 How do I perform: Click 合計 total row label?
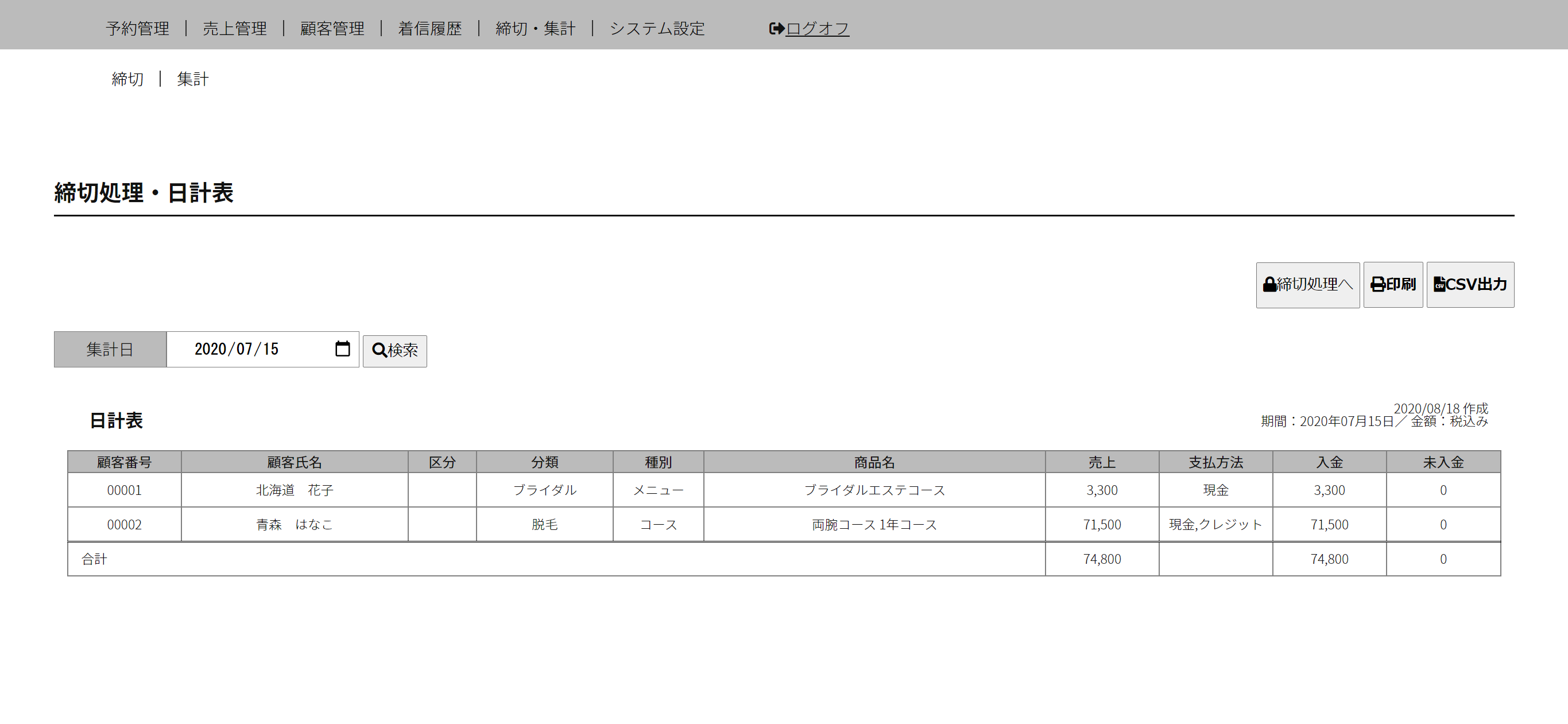point(94,559)
